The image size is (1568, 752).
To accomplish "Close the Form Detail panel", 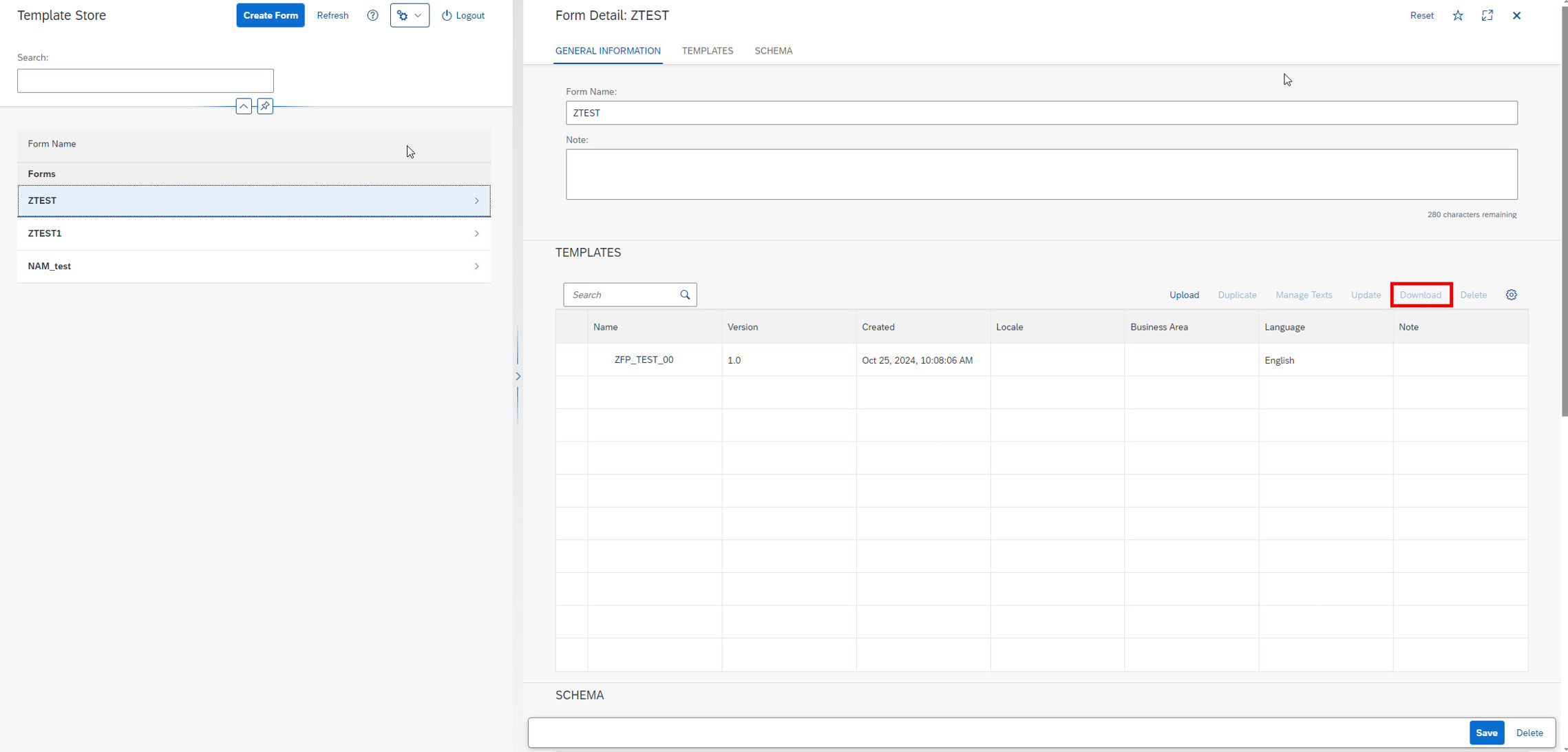I will pos(1516,15).
